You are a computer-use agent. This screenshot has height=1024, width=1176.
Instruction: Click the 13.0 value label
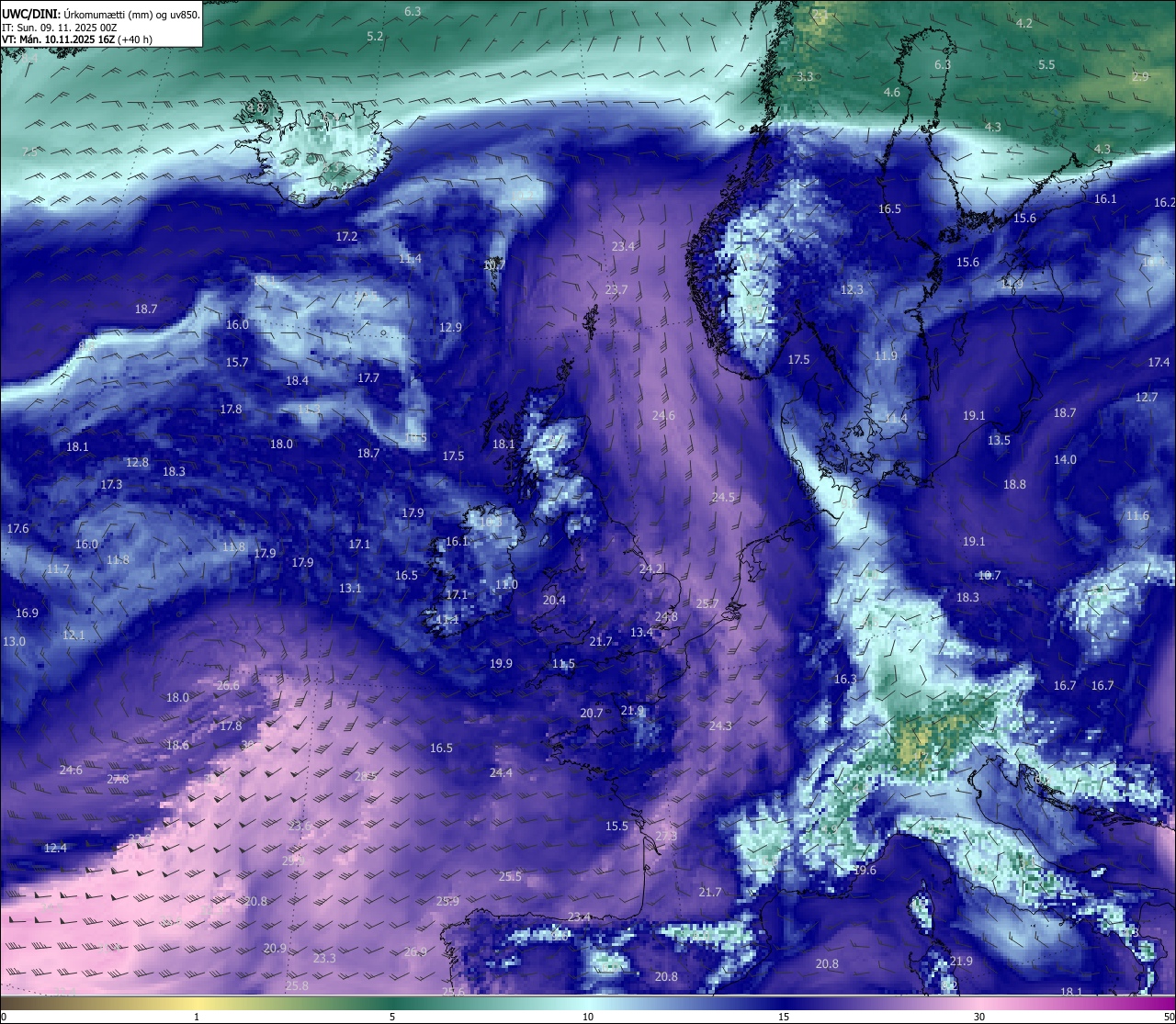[14, 641]
